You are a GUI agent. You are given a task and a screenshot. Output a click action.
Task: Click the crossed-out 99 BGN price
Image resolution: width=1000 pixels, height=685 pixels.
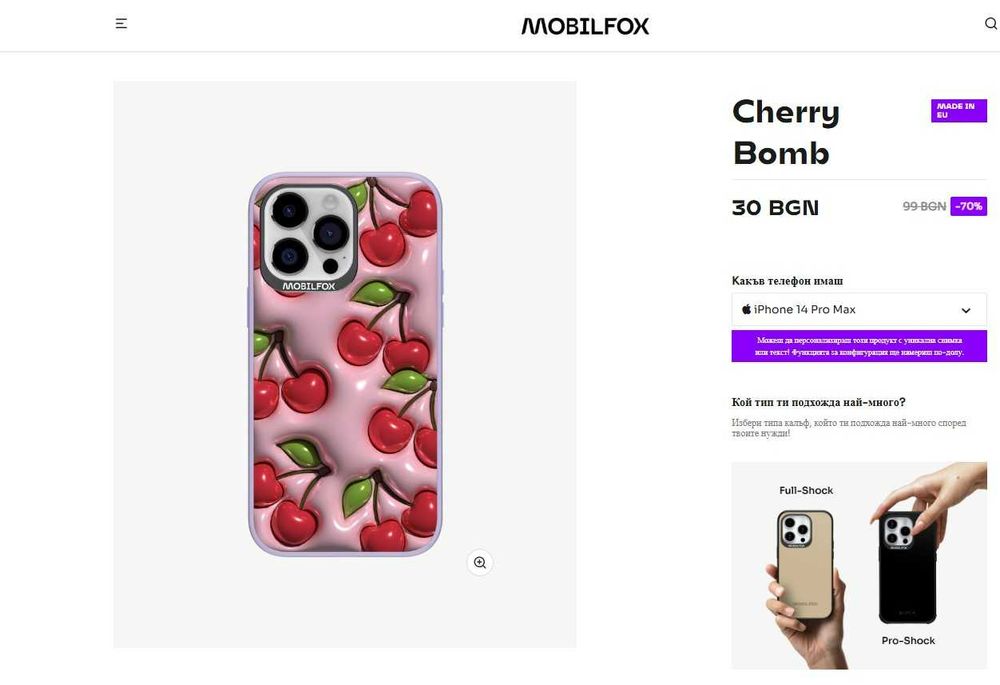(x=924, y=207)
